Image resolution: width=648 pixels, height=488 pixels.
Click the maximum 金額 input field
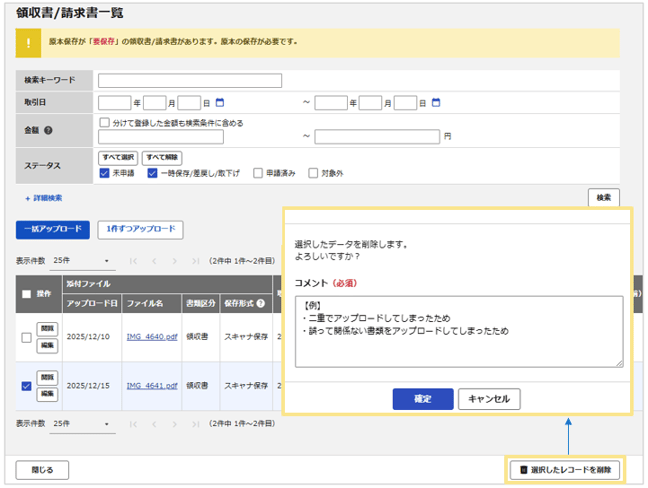[377, 137]
